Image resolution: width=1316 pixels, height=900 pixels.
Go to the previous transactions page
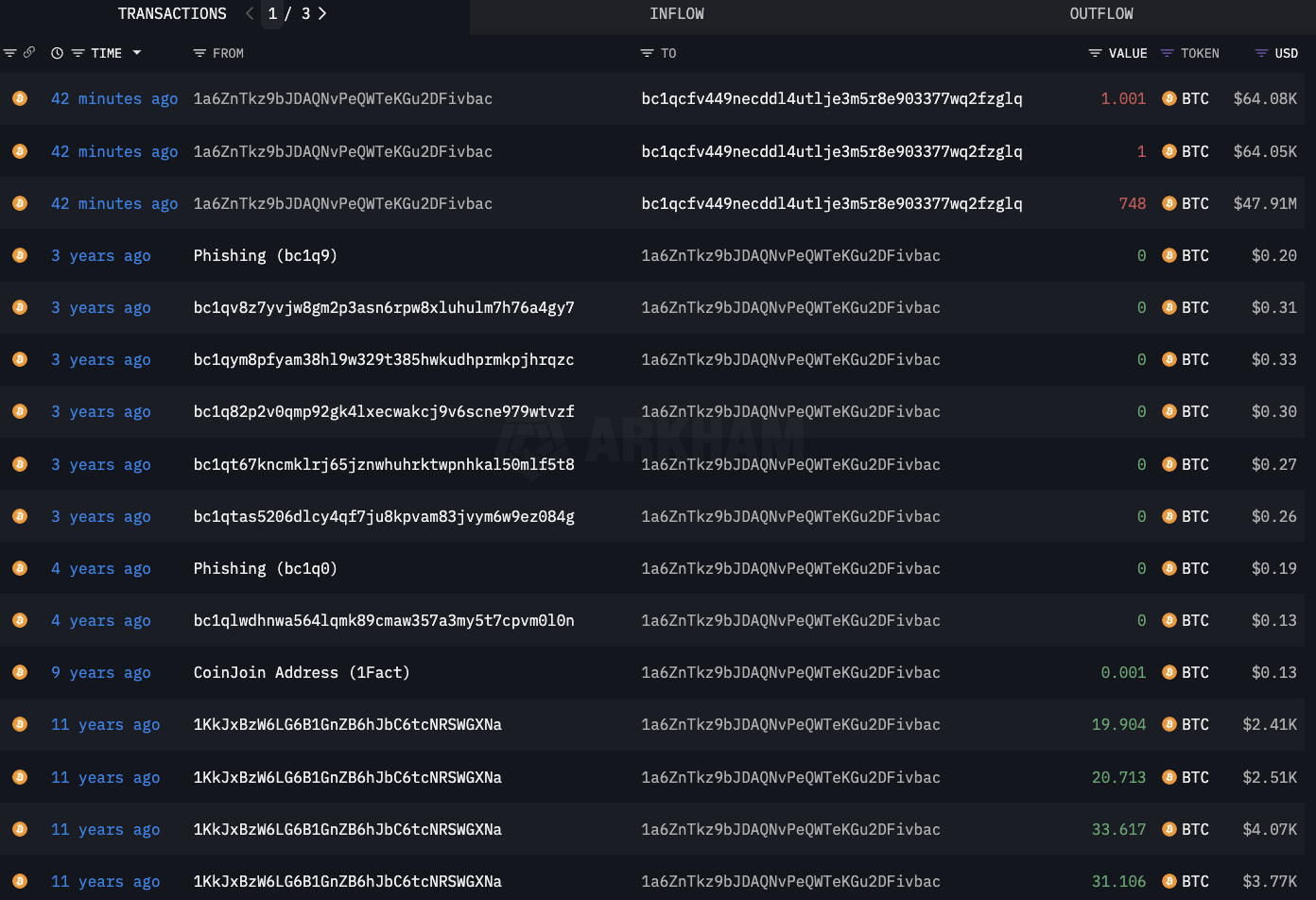click(250, 13)
